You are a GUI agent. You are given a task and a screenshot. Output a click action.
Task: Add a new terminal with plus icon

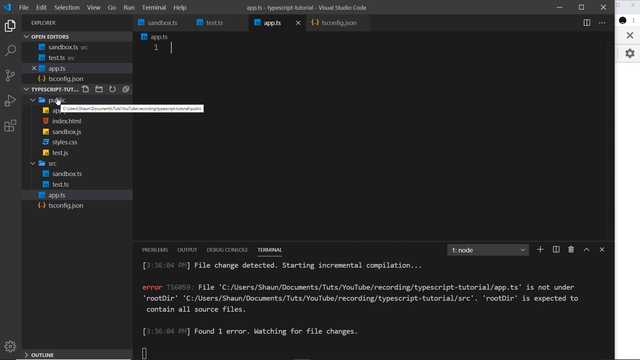(540, 249)
